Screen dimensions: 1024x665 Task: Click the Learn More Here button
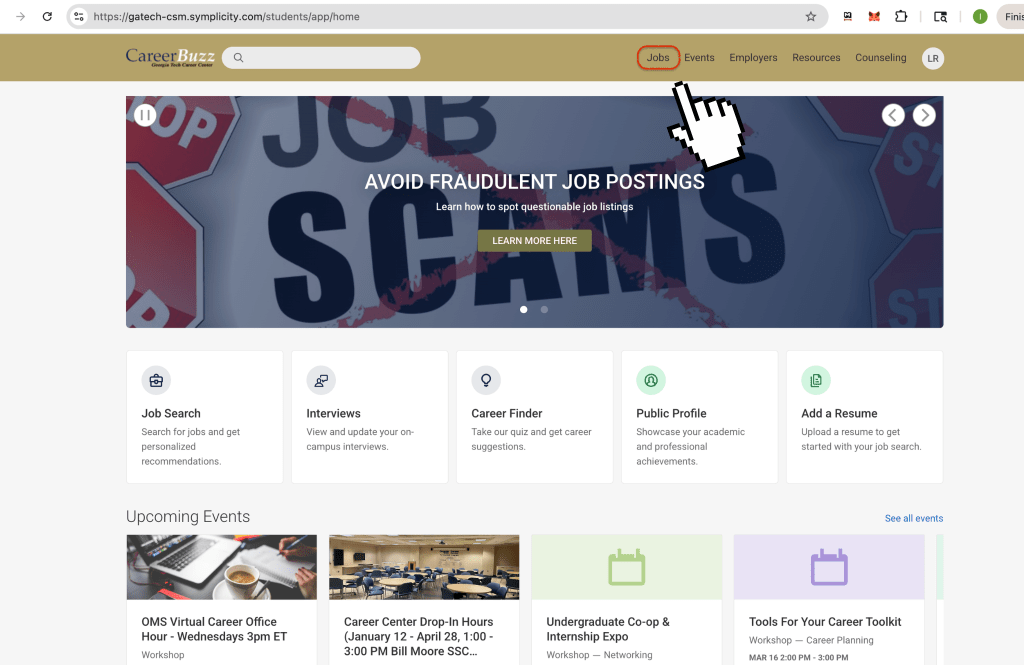[534, 240]
